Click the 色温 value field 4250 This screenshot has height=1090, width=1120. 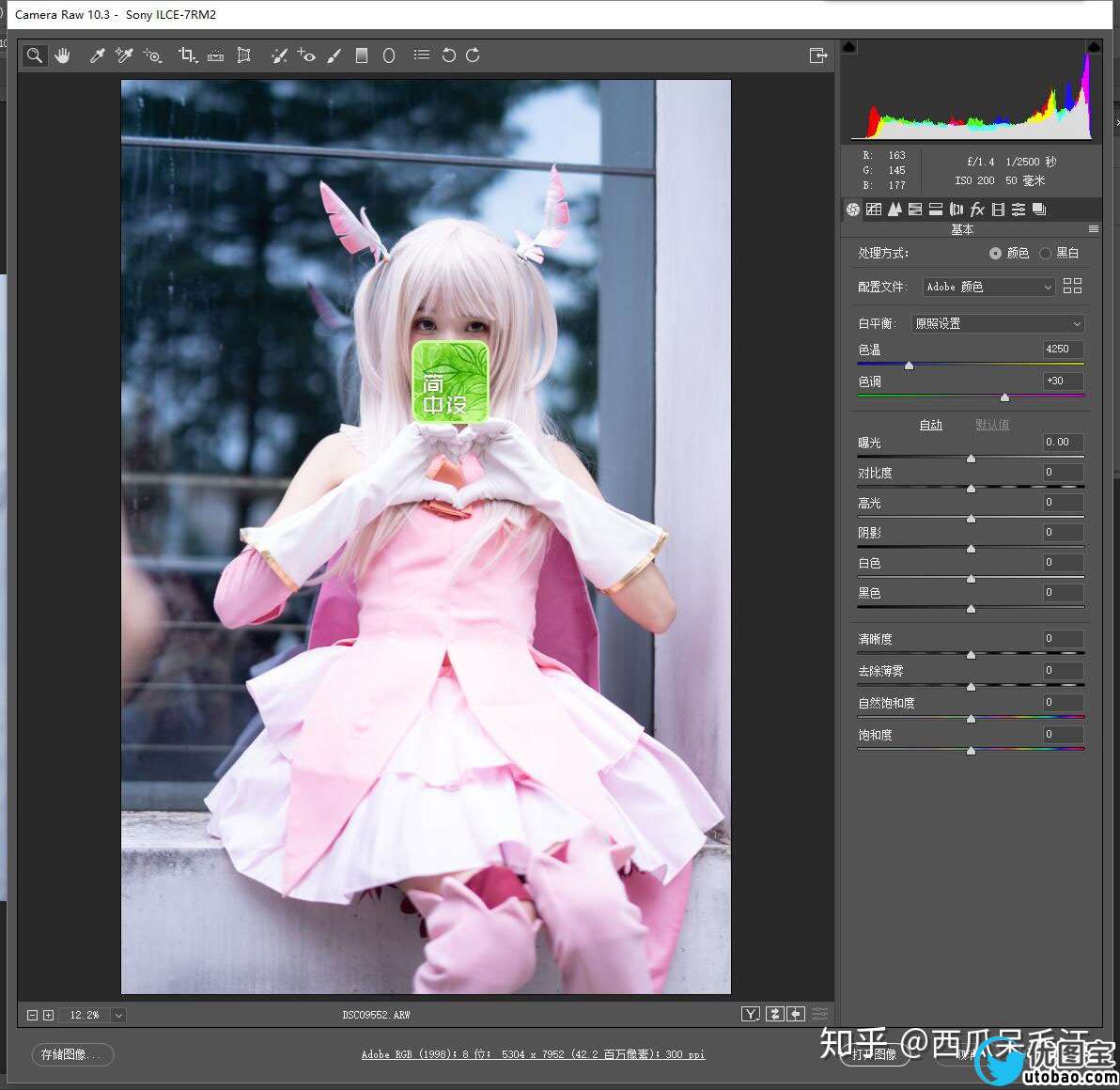point(1063,350)
